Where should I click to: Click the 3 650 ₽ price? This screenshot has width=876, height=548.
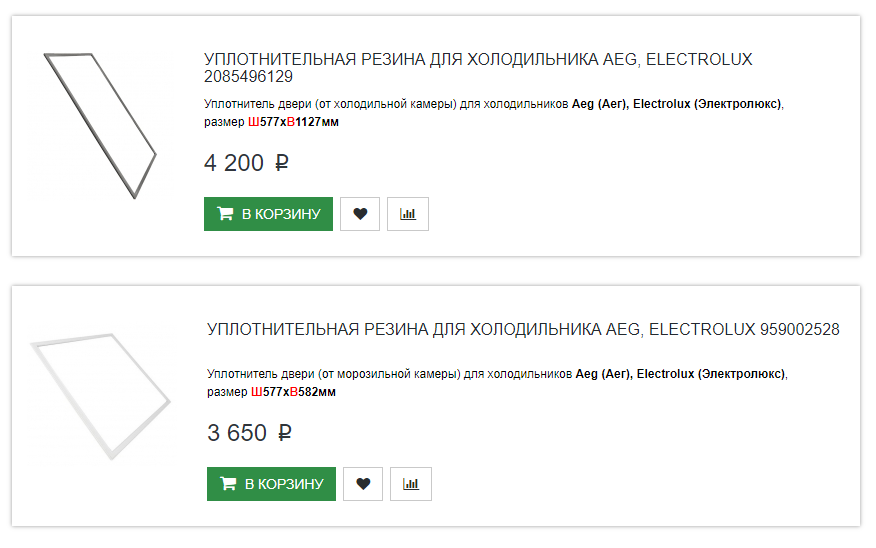coord(249,433)
